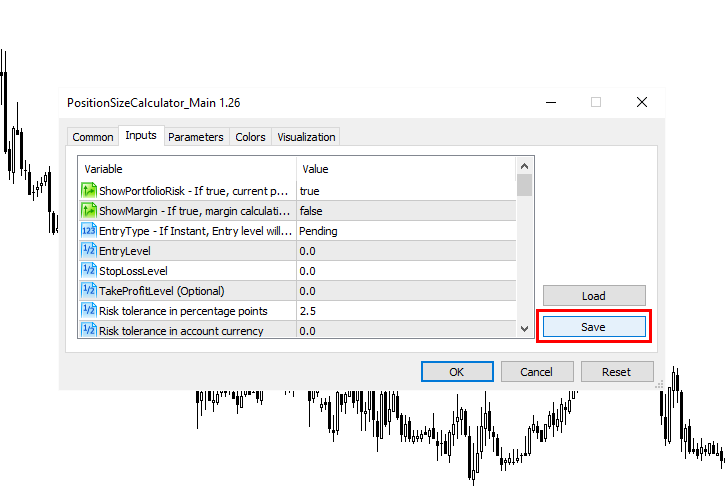Click the Variable column header
Viewport: 725px width, 500px height.
pyautogui.click(x=103, y=169)
